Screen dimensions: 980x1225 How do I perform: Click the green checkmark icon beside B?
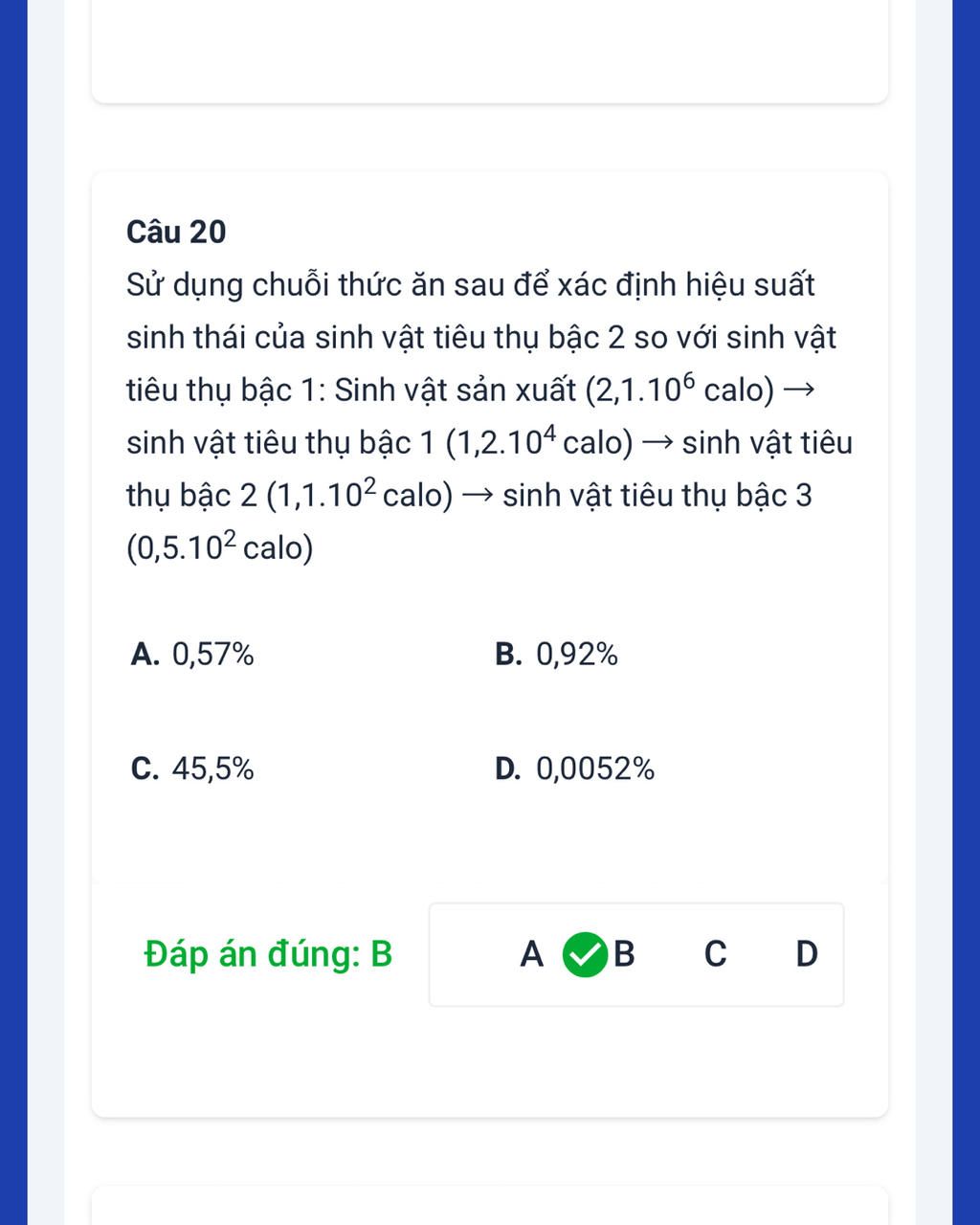[x=585, y=955]
